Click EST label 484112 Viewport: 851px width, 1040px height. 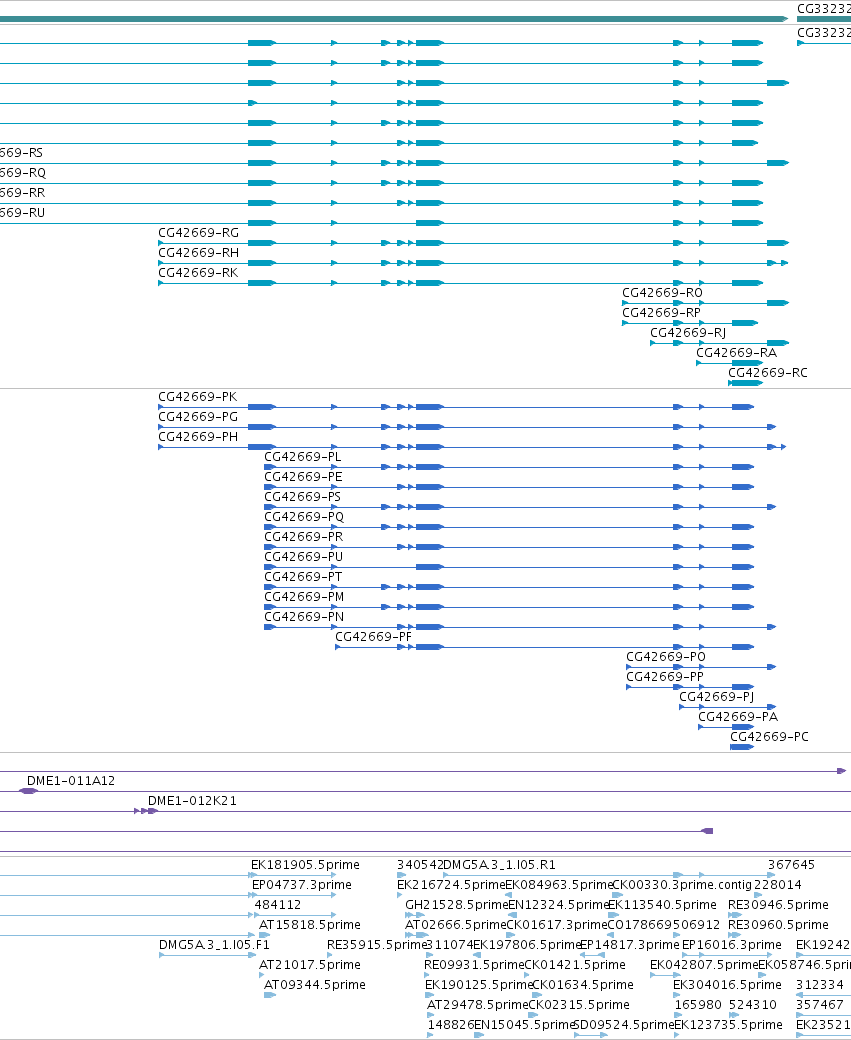pos(278,904)
